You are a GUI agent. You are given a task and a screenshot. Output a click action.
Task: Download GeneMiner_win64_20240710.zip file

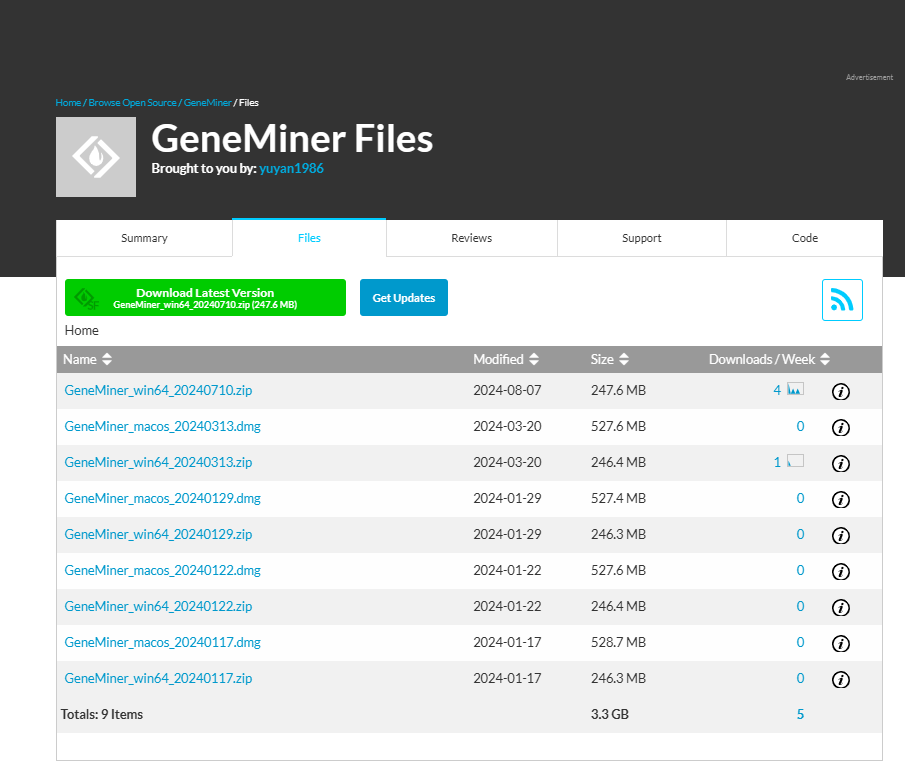click(x=158, y=390)
